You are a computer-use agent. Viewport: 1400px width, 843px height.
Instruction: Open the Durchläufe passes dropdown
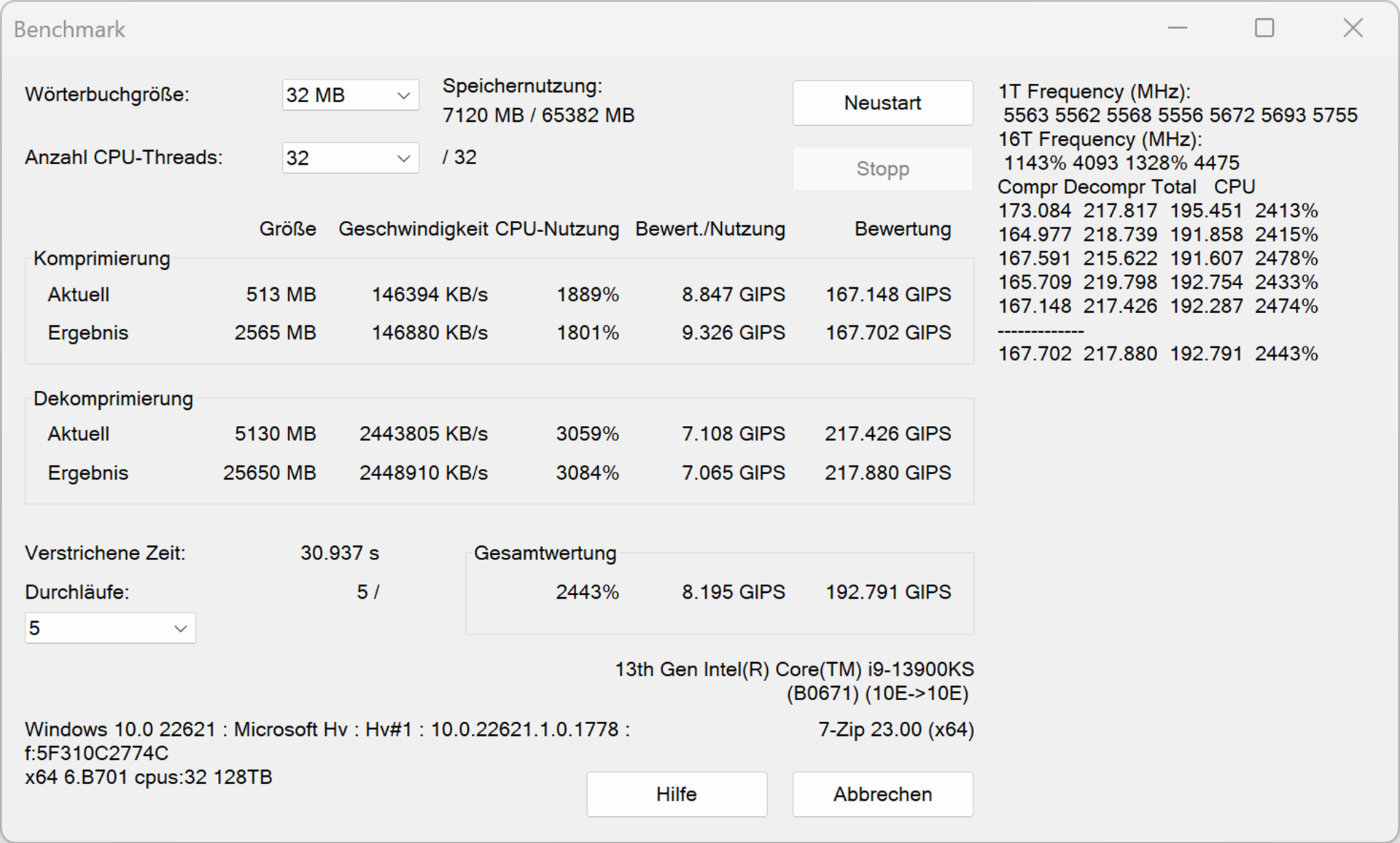point(110,629)
